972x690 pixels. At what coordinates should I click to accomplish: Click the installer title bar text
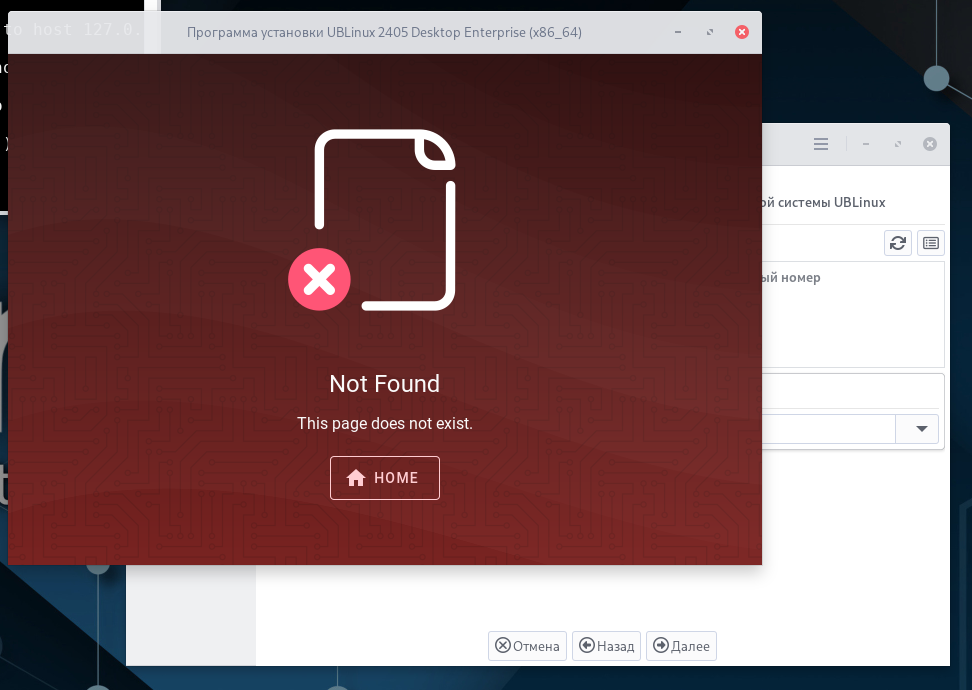[384, 32]
